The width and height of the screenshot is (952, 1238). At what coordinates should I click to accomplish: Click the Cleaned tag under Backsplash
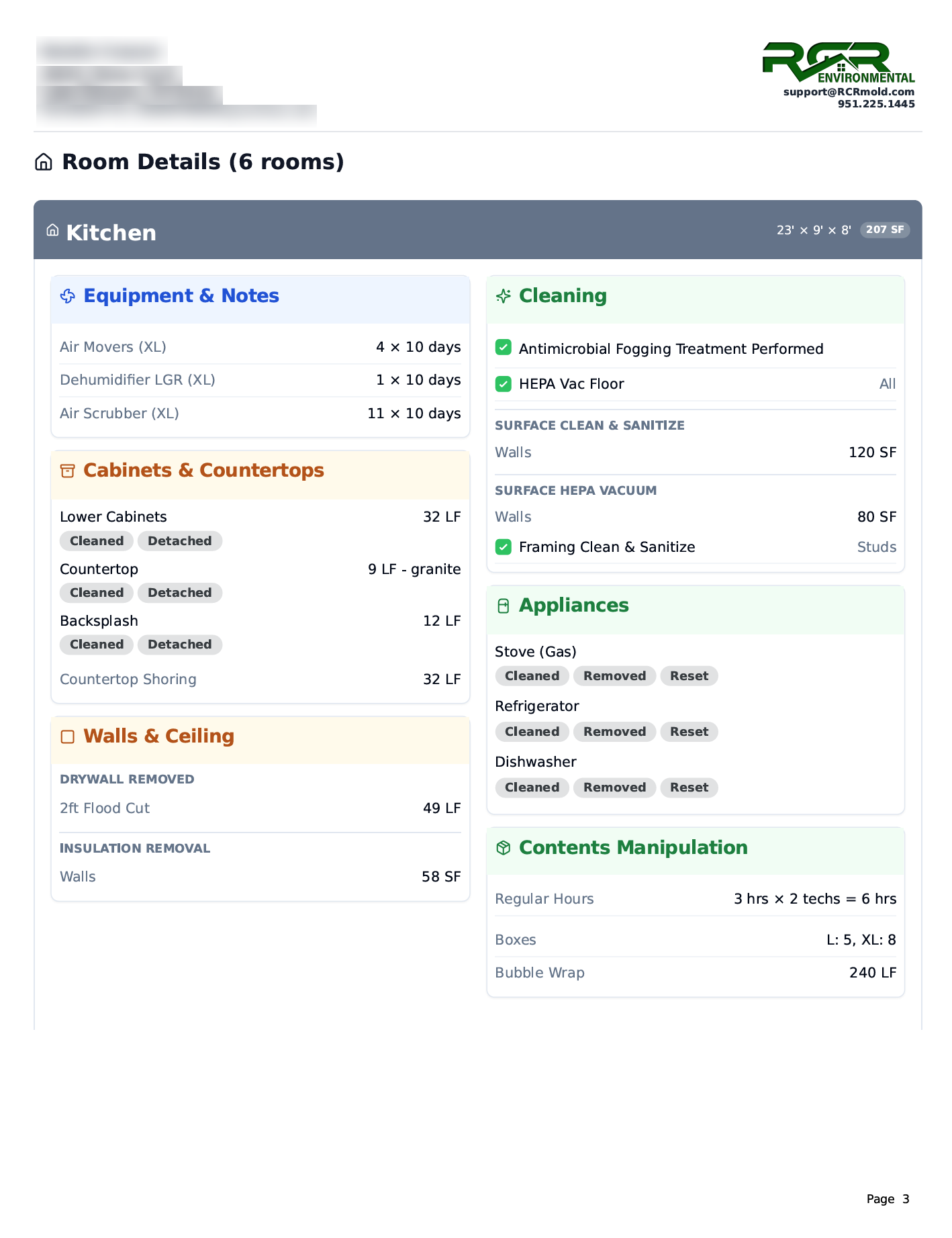(x=97, y=645)
